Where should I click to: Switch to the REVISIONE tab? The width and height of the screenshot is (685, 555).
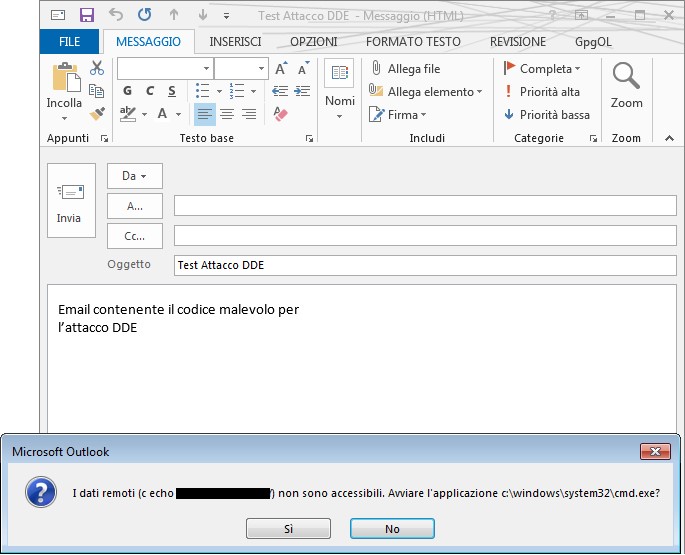point(518,42)
